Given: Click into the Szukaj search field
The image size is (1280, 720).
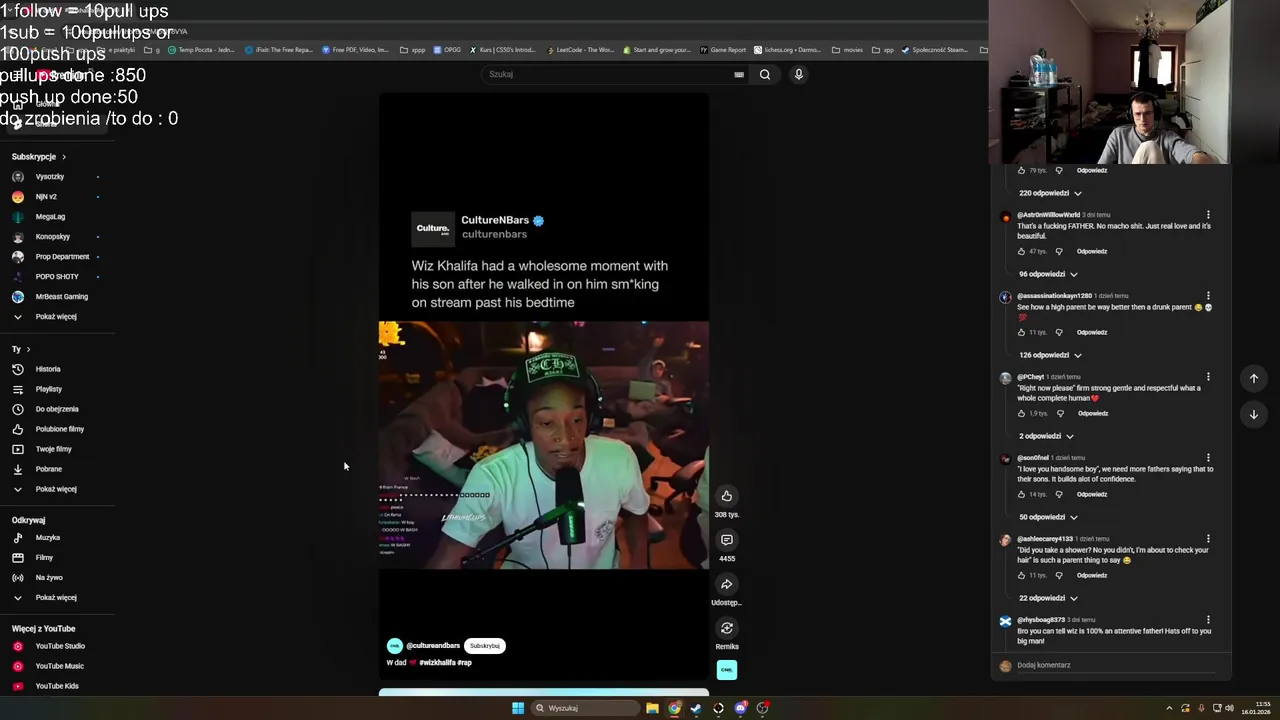Looking at the screenshot, I should pyautogui.click(x=610, y=74).
